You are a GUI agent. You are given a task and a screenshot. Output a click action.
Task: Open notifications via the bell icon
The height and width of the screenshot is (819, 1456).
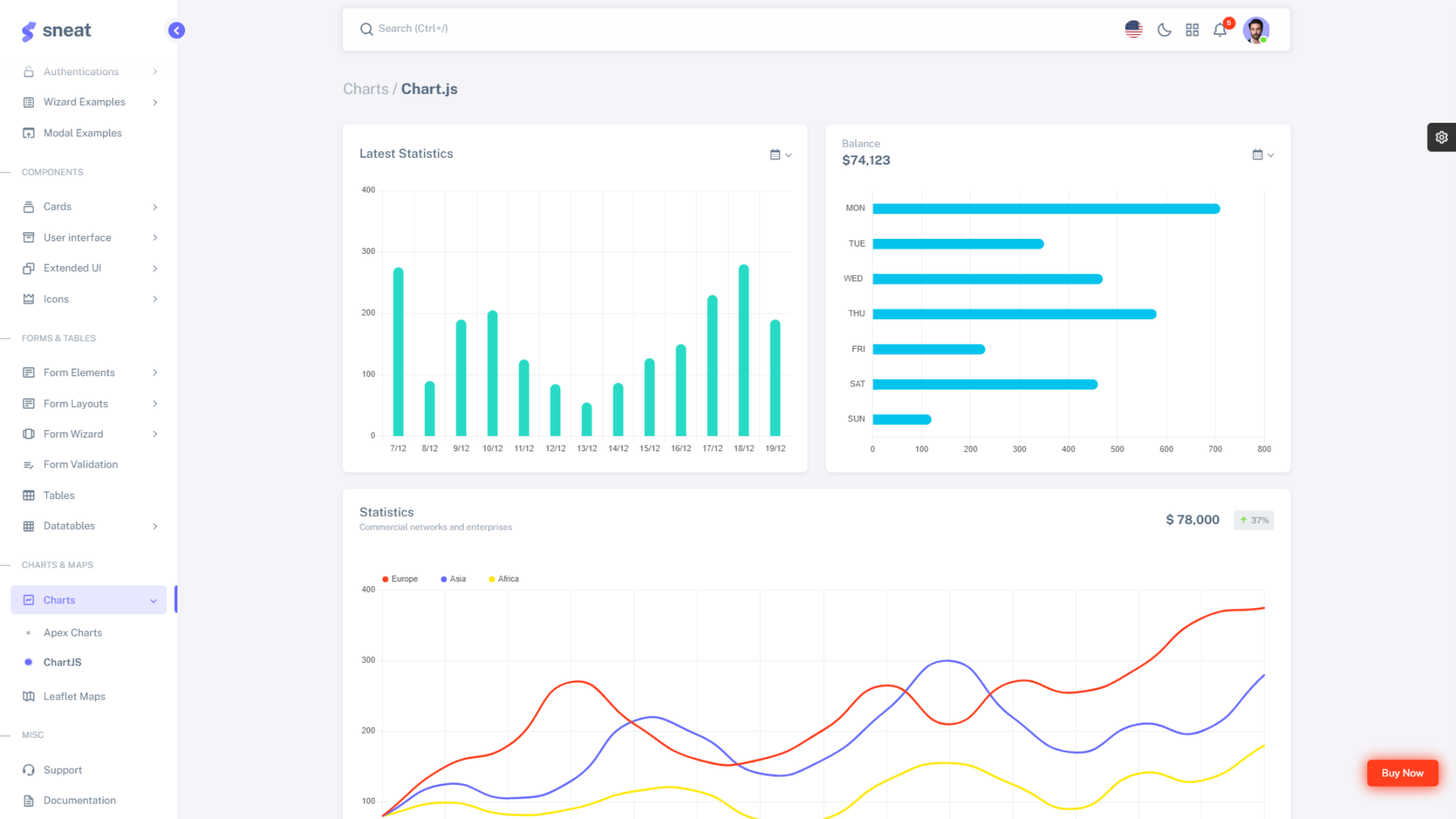1220,29
